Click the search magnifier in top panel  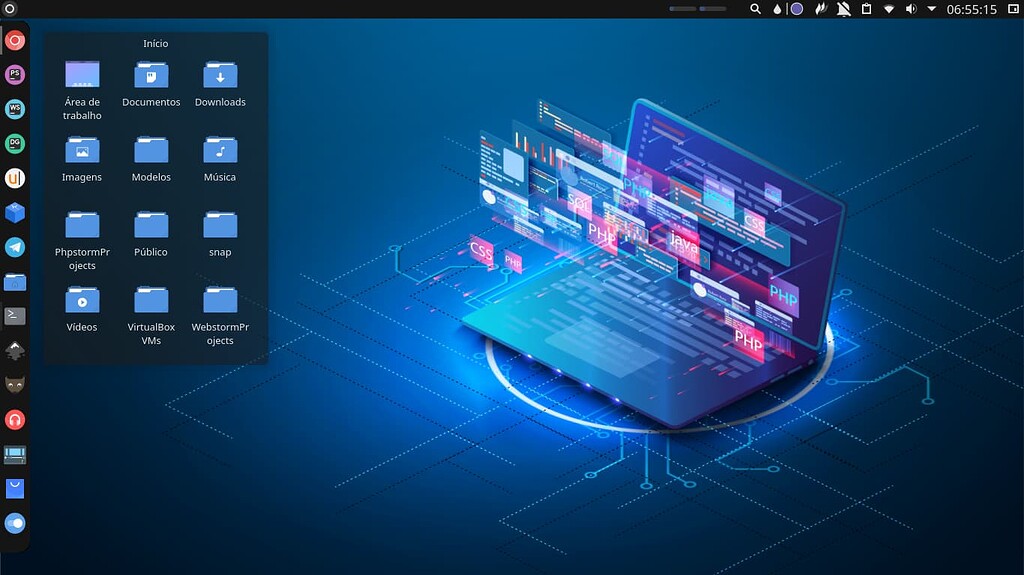coord(756,9)
